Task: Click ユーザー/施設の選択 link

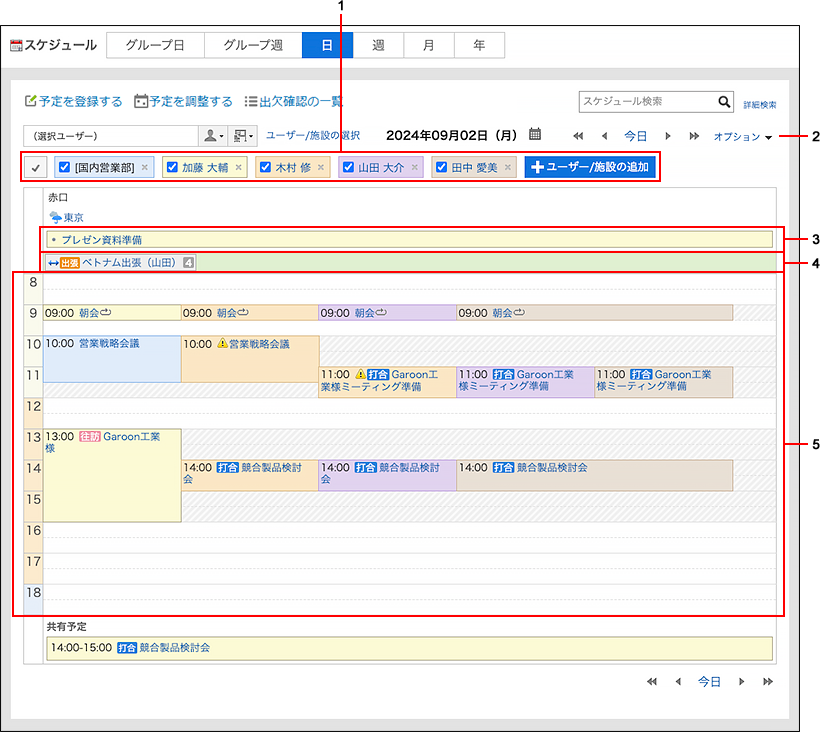Action: pos(313,135)
